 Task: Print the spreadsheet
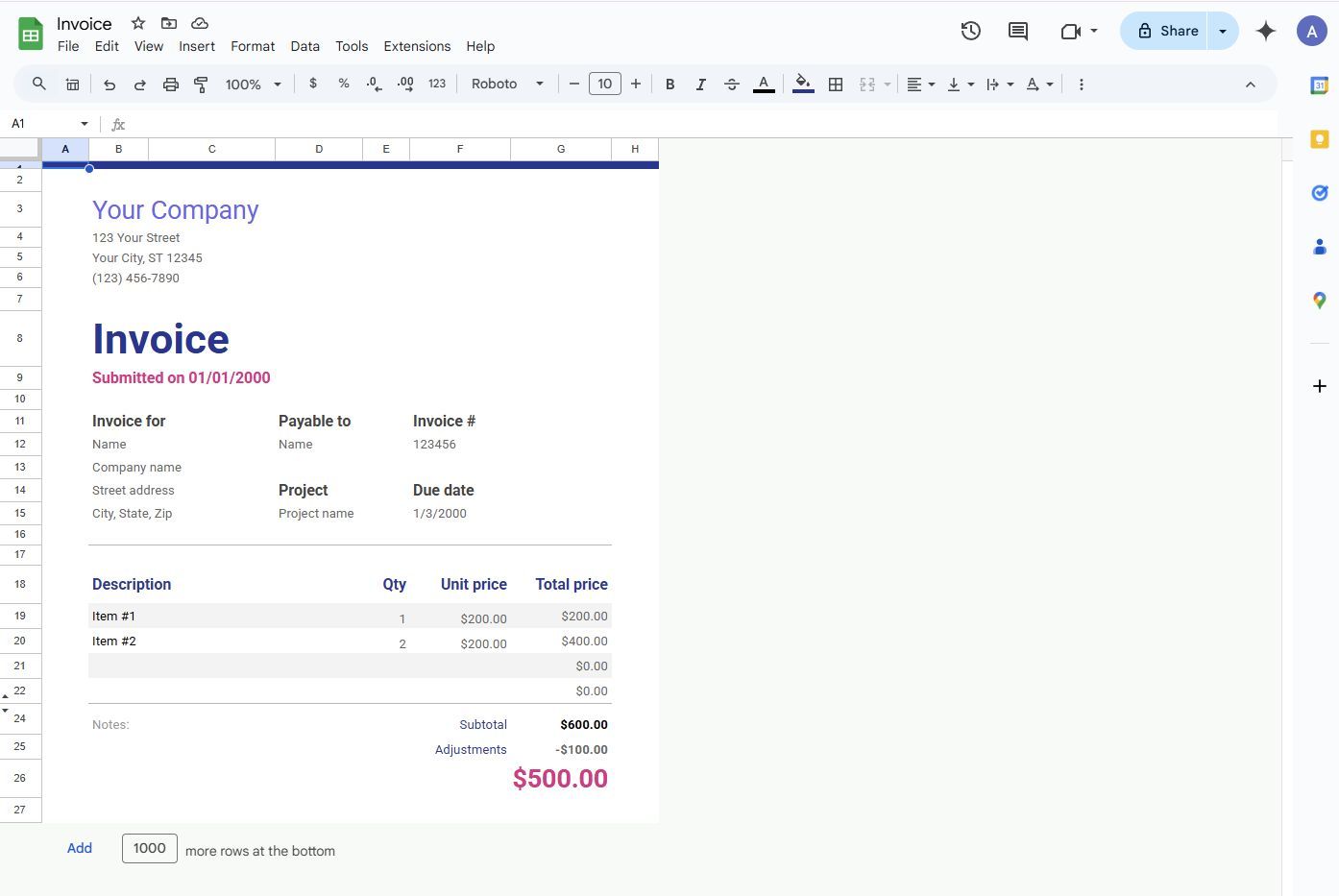170,84
